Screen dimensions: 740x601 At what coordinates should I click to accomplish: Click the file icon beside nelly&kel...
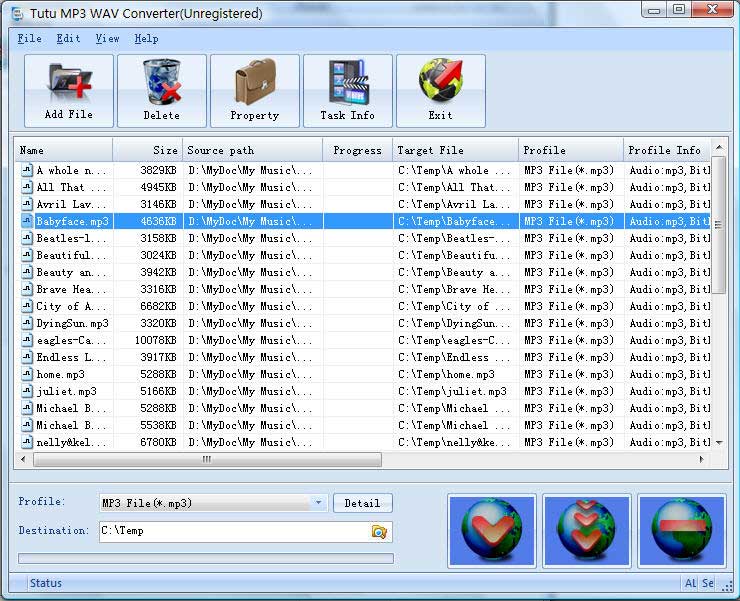(27, 442)
